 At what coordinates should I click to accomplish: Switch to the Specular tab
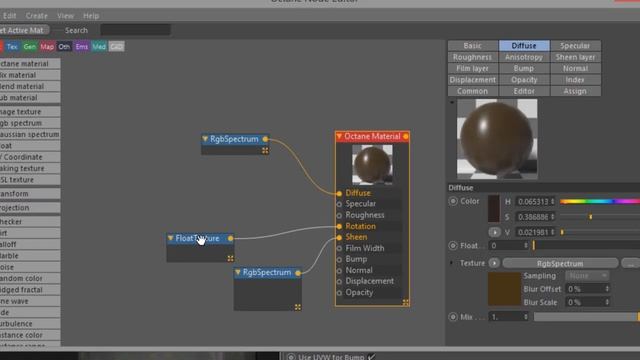click(575, 46)
